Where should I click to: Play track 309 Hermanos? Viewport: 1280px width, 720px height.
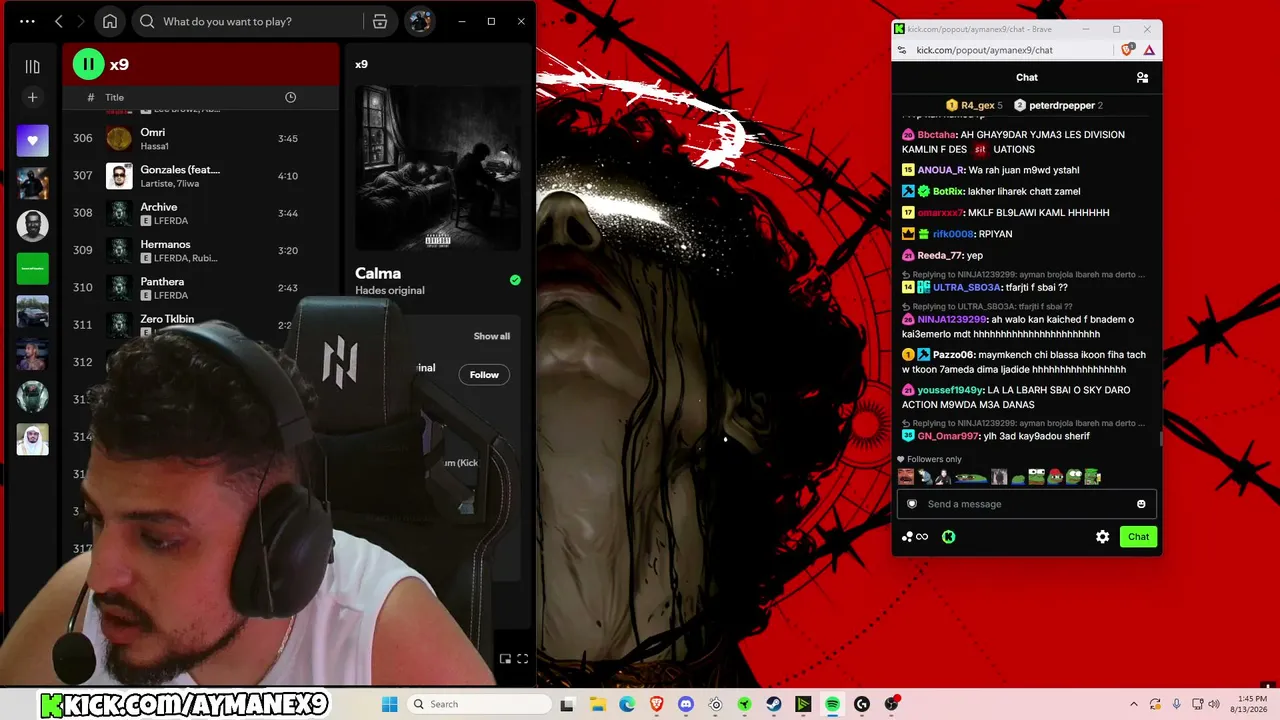tap(200, 251)
